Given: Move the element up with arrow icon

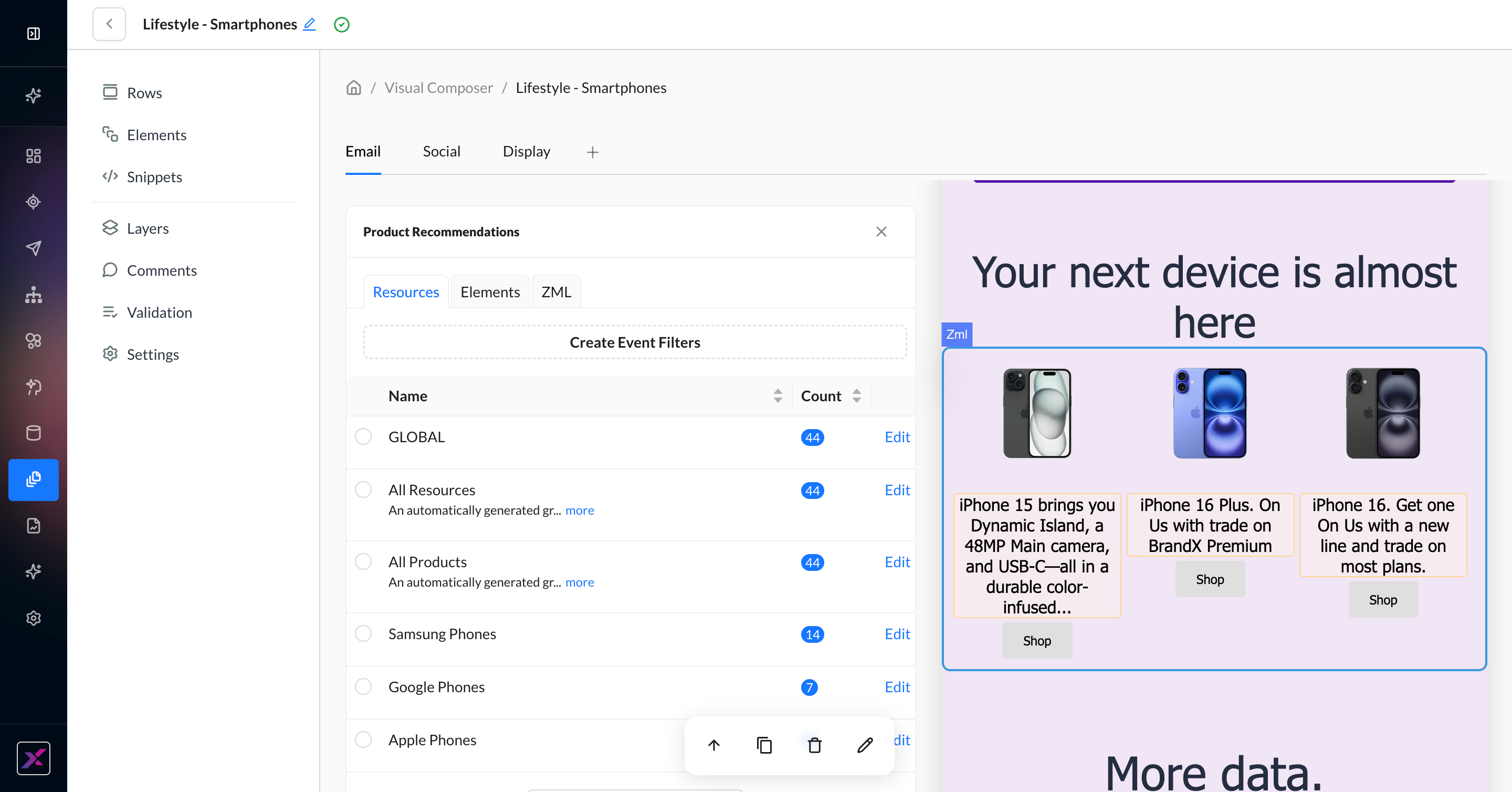Looking at the screenshot, I should coord(714,746).
